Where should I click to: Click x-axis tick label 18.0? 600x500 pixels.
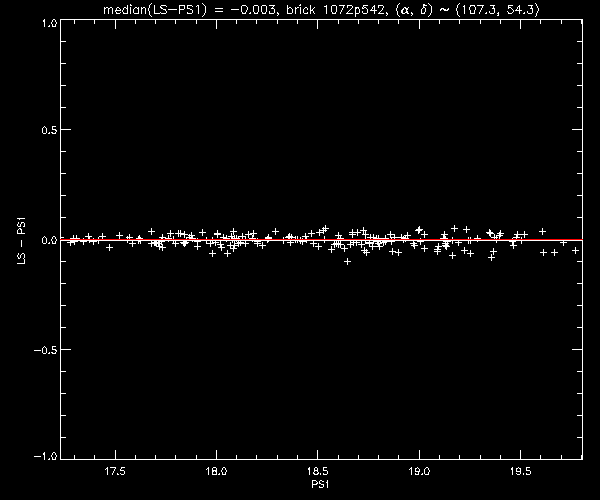pos(217,471)
